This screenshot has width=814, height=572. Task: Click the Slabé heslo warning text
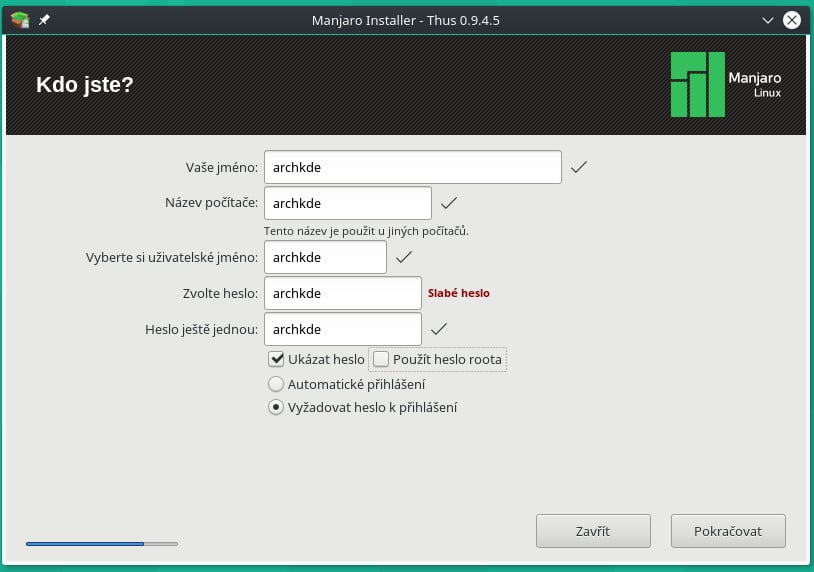coord(458,293)
